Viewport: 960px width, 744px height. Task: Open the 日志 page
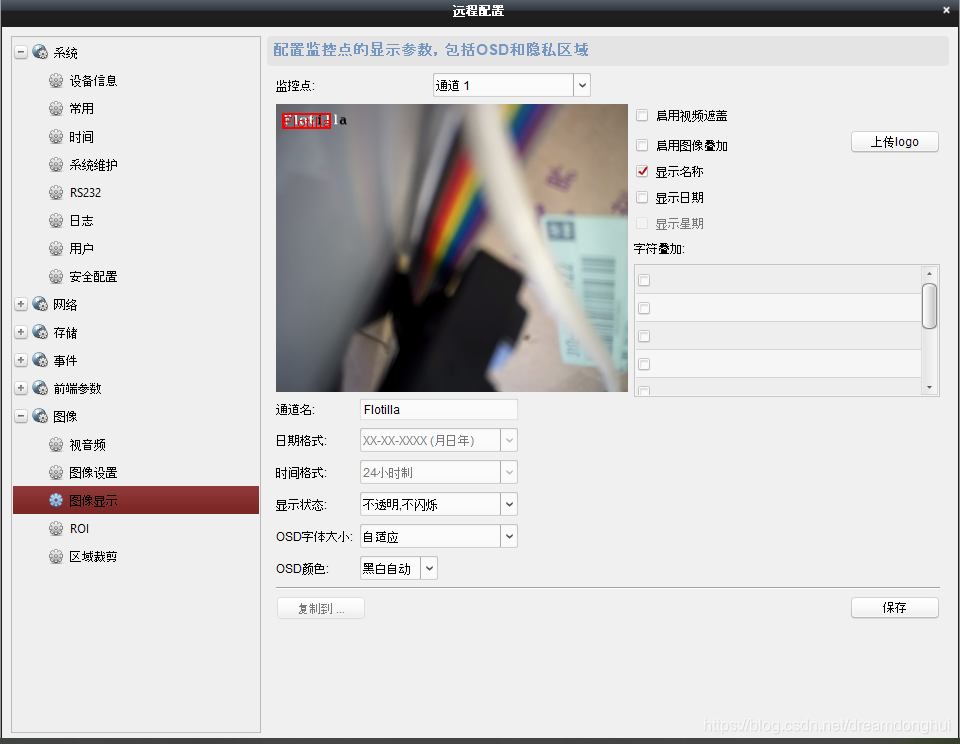click(x=81, y=221)
